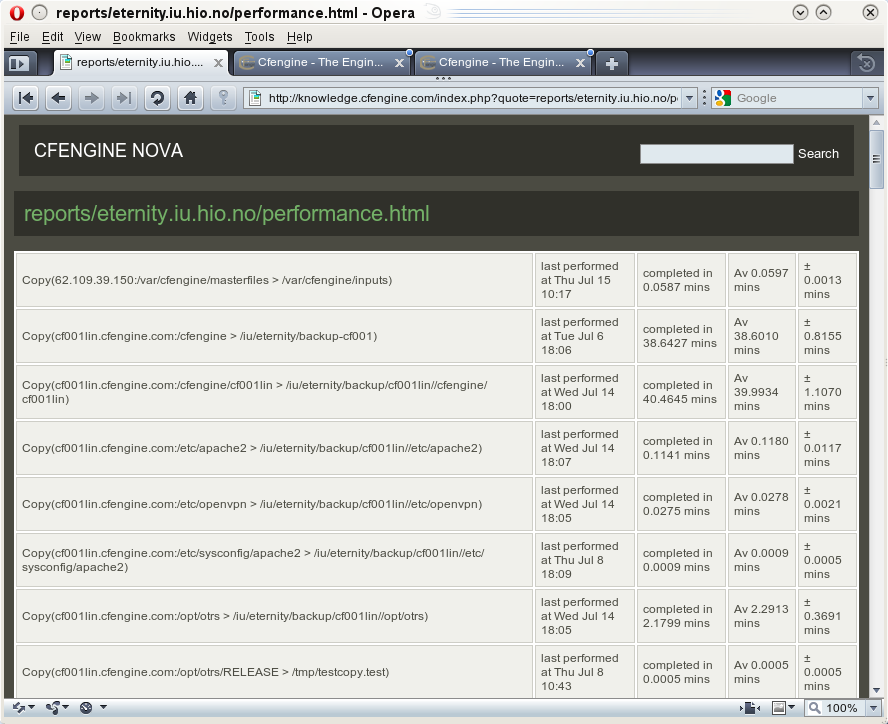Click the vertical scrollbar thumb
Viewport: 888px width, 724px height.
tap(876, 159)
